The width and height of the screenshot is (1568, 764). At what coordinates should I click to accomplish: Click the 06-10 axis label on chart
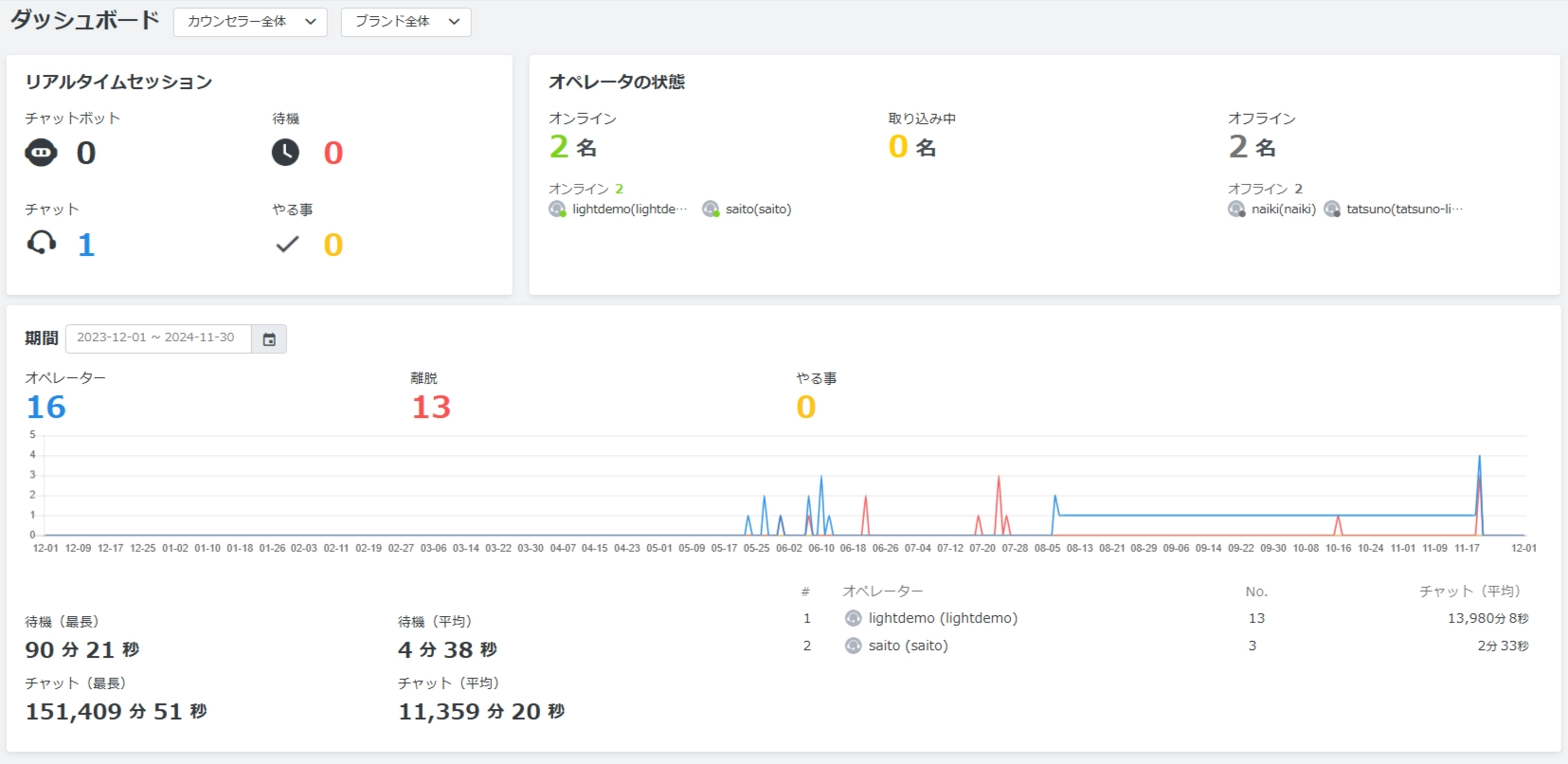[821, 549]
